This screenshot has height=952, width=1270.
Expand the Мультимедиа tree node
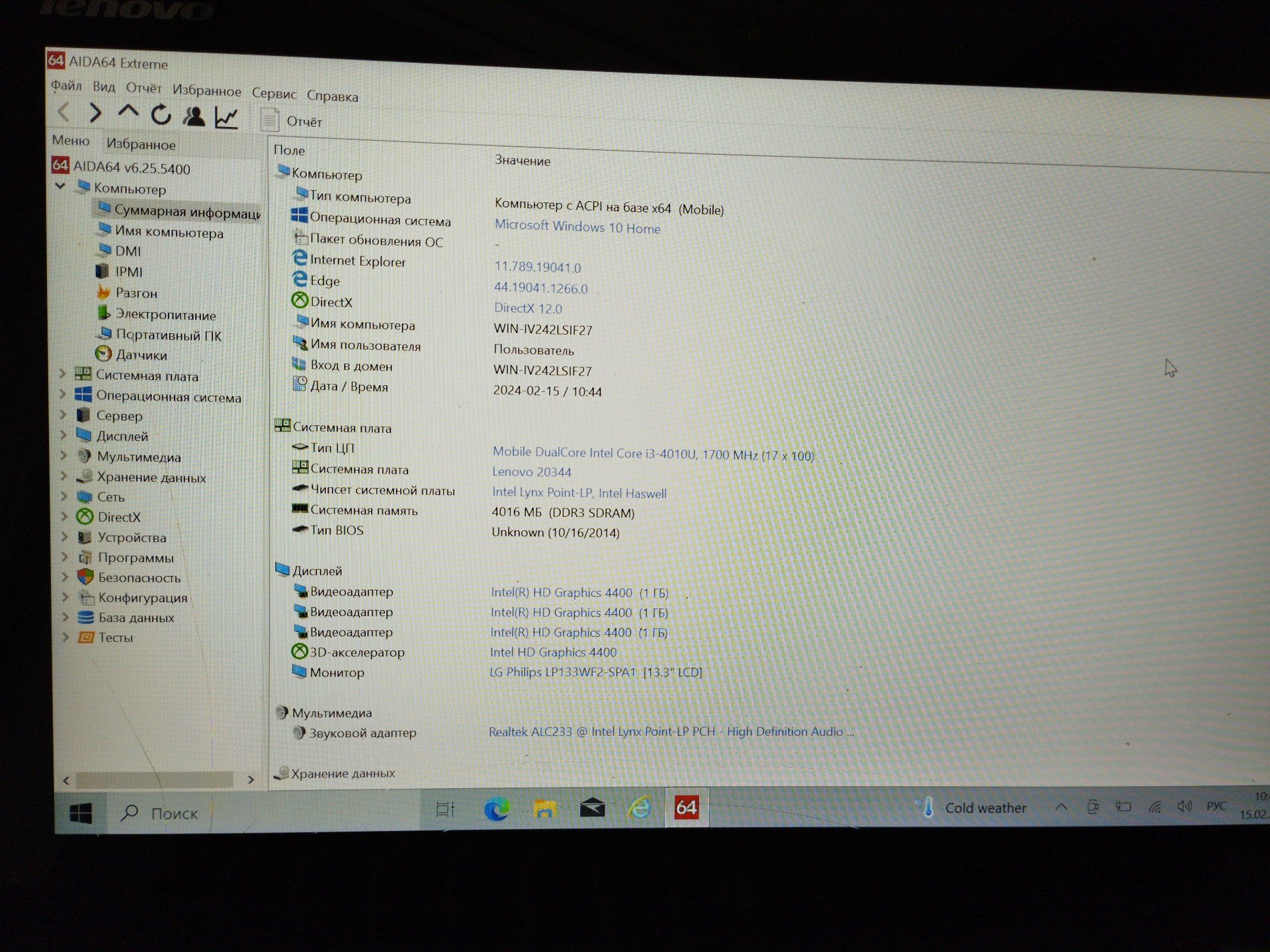[x=64, y=456]
